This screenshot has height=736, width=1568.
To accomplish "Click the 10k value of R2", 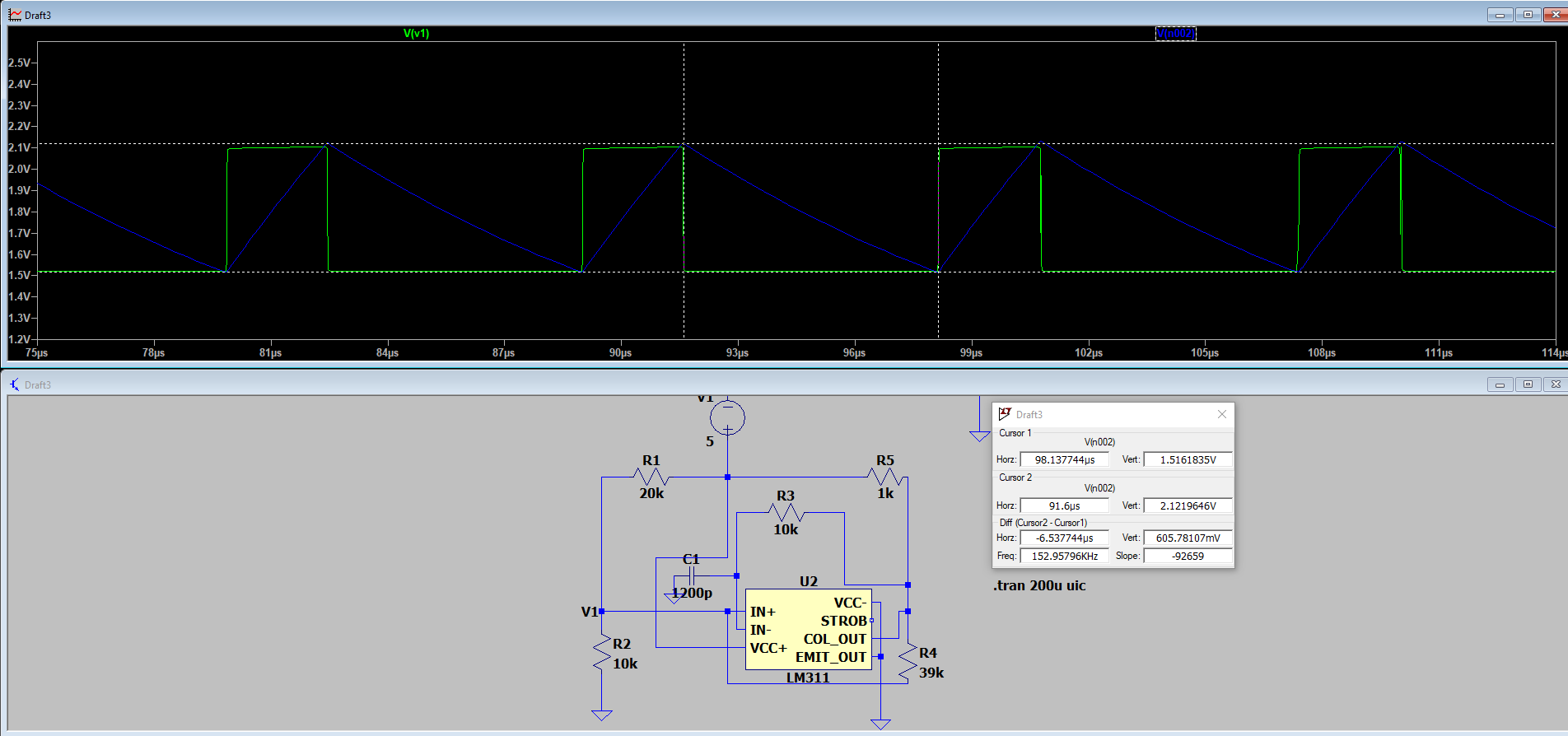I will tap(625, 664).
